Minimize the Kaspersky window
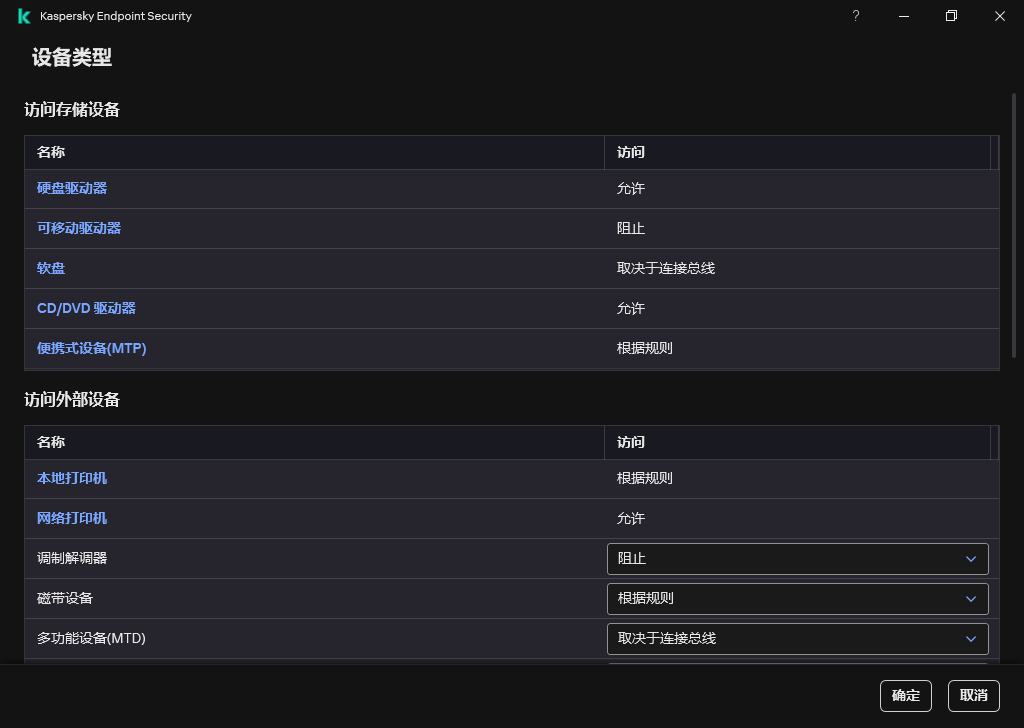The width and height of the screenshot is (1024, 728). click(x=904, y=16)
